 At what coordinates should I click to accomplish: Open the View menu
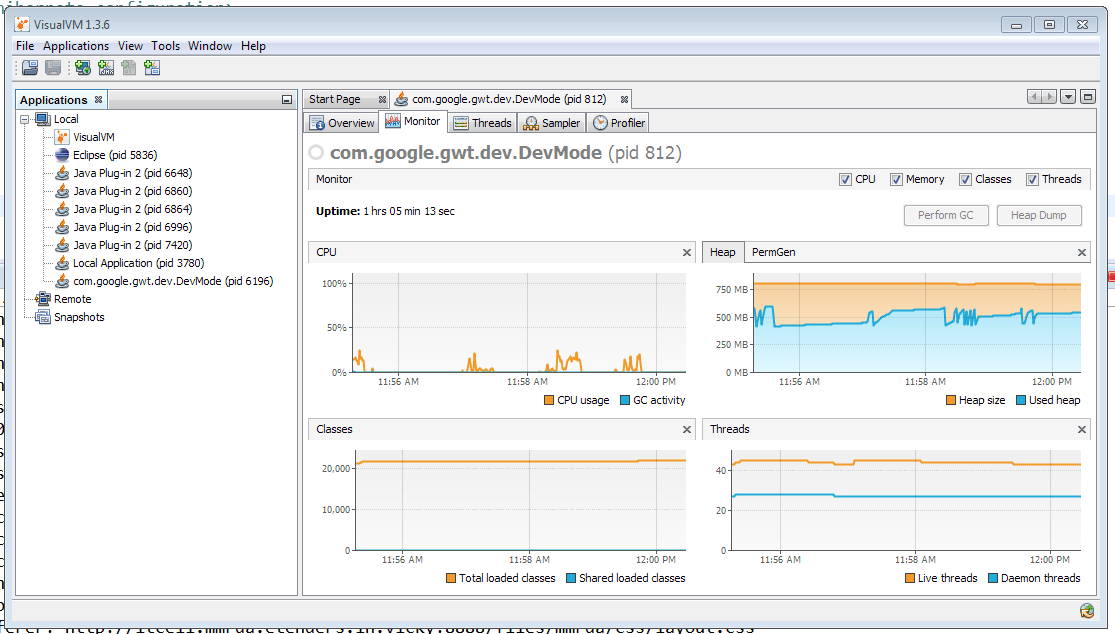point(130,45)
